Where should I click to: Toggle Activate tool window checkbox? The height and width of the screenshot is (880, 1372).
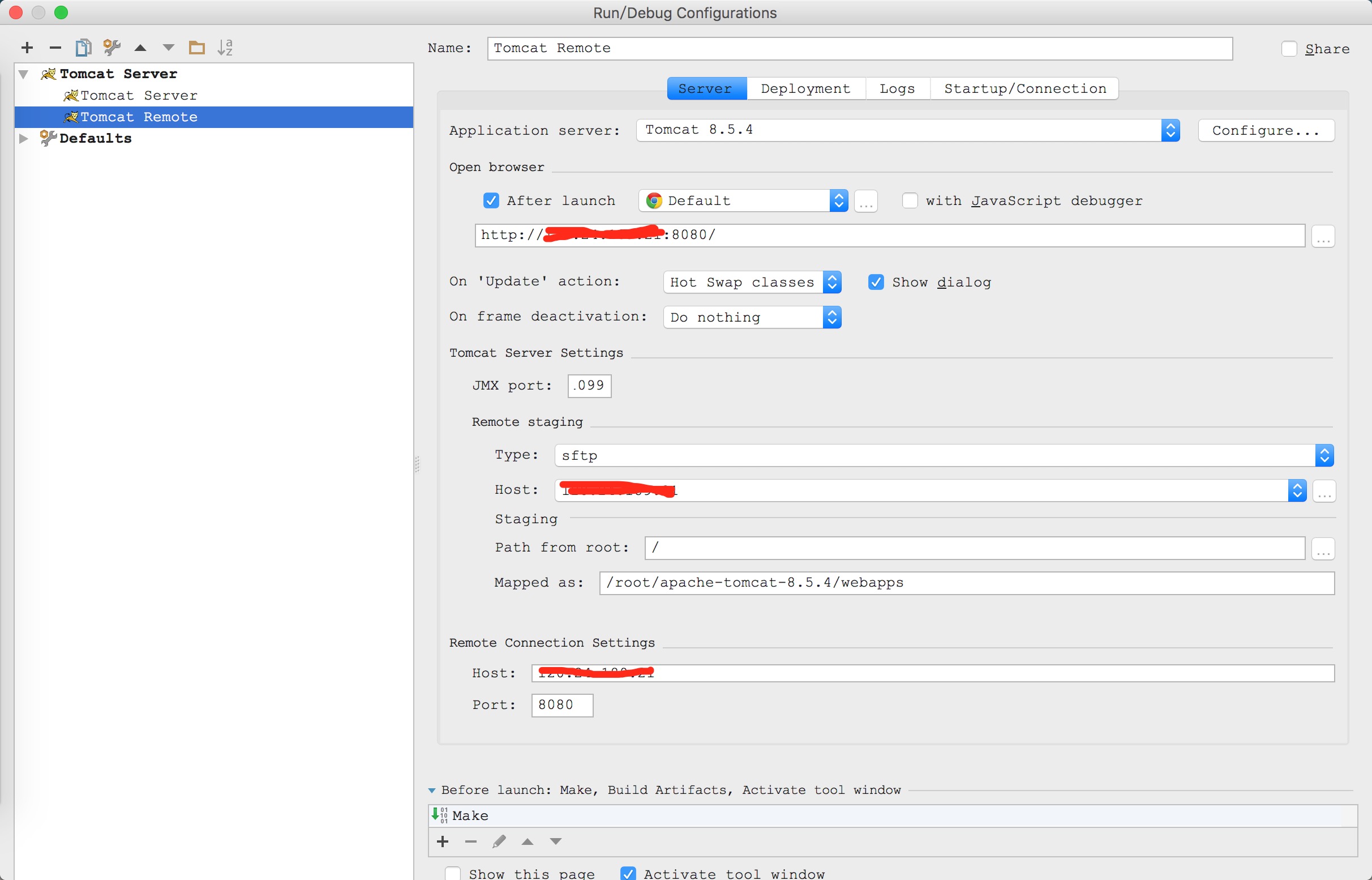pos(628,874)
